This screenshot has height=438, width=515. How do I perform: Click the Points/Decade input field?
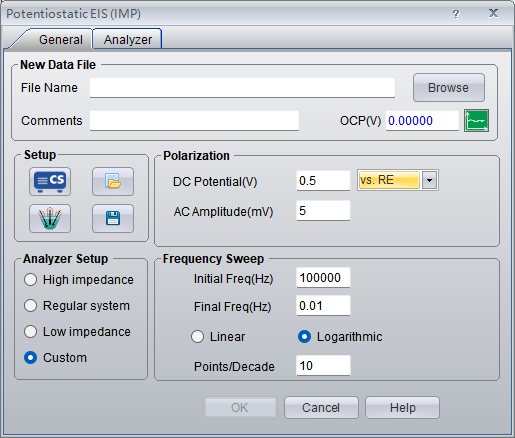pos(323,365)
